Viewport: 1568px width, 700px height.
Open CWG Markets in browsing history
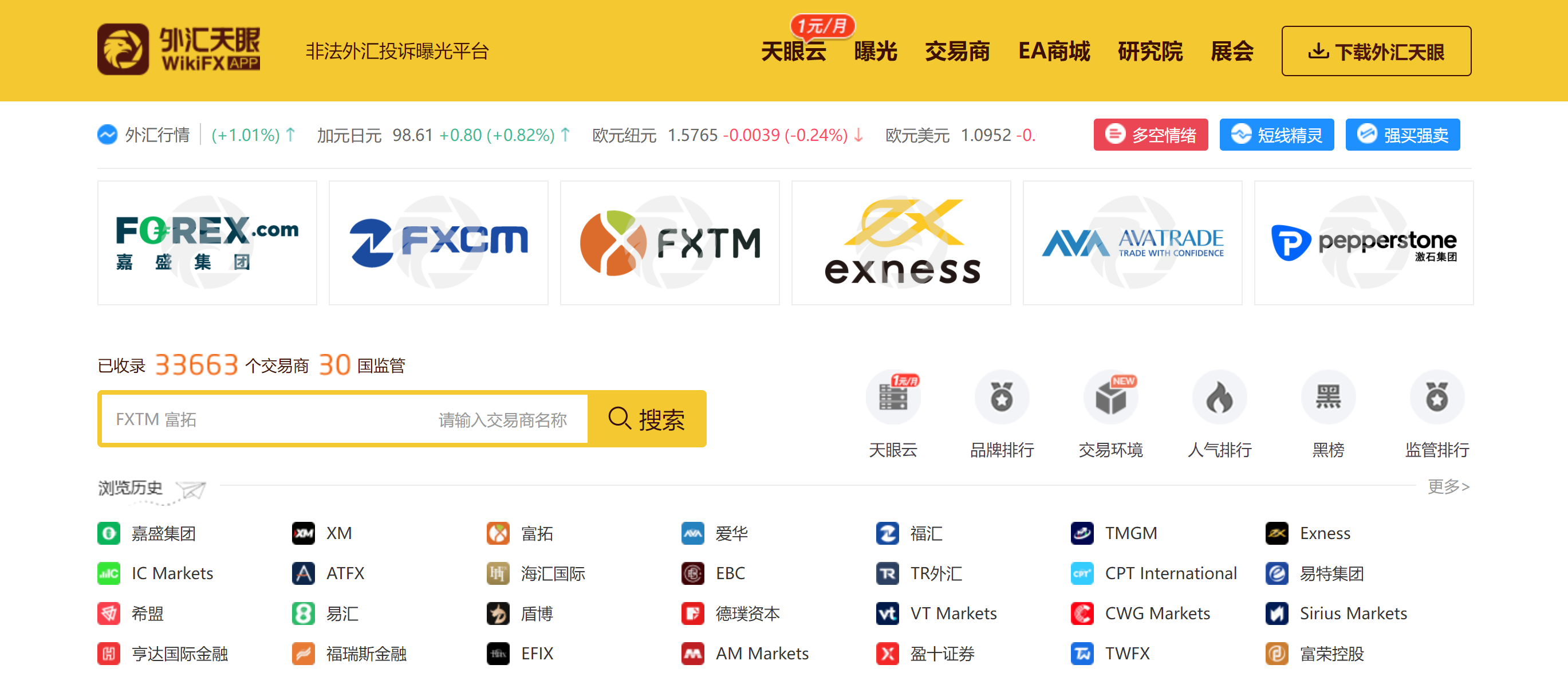[1141, 614]
